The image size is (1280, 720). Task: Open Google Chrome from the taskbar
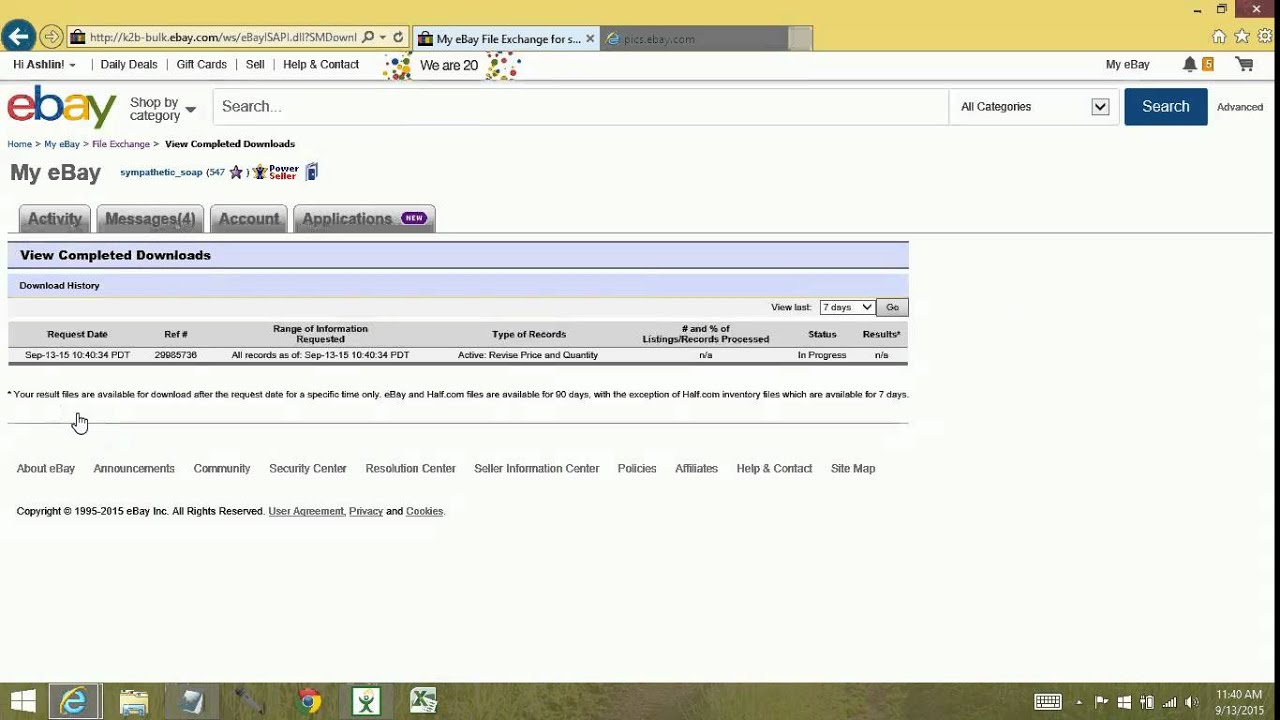pos(309,701)
